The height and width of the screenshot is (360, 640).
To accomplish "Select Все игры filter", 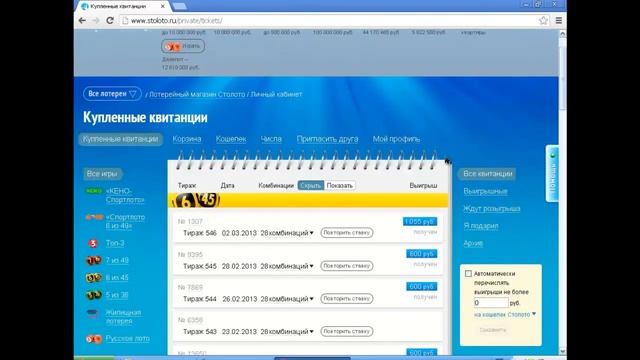I will click(102, 174).
